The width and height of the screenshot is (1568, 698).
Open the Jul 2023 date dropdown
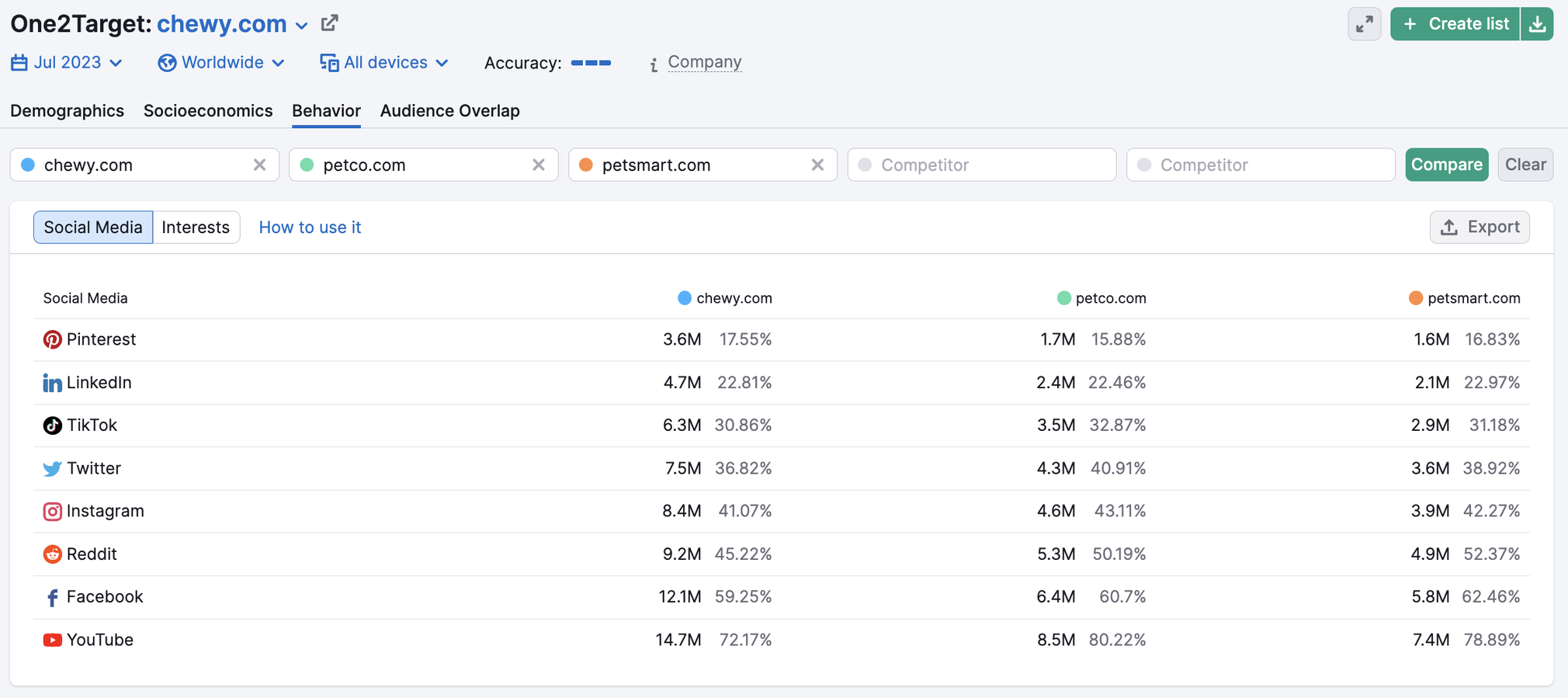[x=67, y=63]
